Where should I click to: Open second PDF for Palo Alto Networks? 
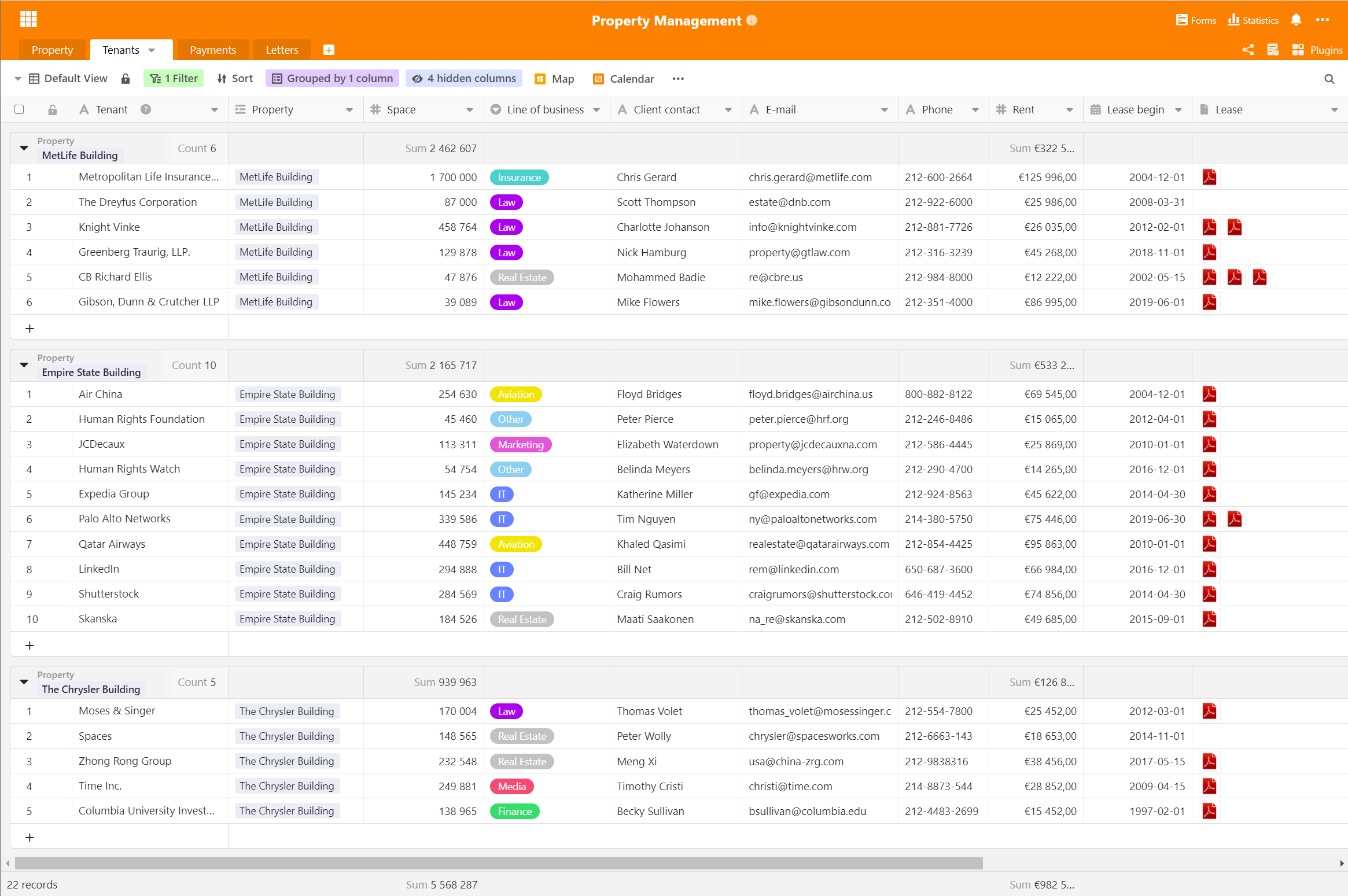pos(1235,519)
